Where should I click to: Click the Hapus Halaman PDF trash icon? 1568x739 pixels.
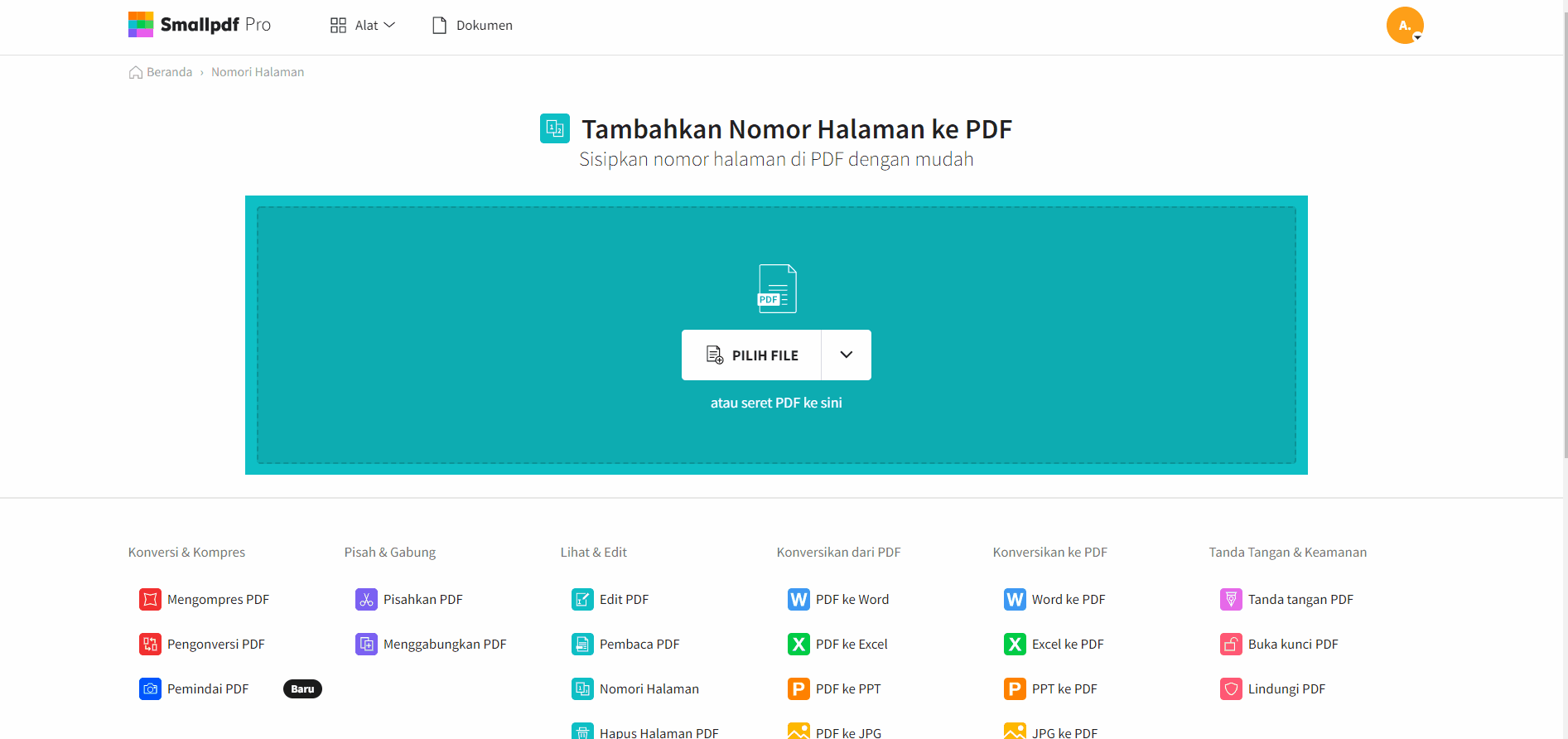click(x=582, y=731)
